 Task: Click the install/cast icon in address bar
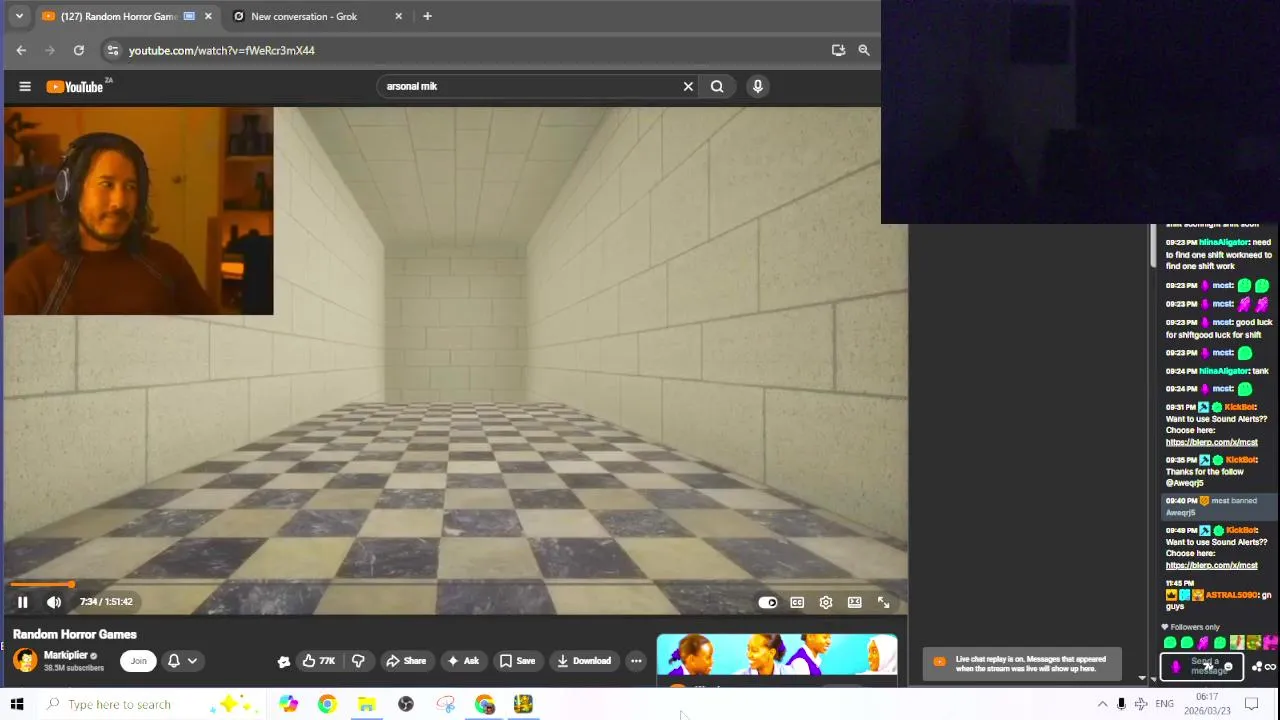838,50
